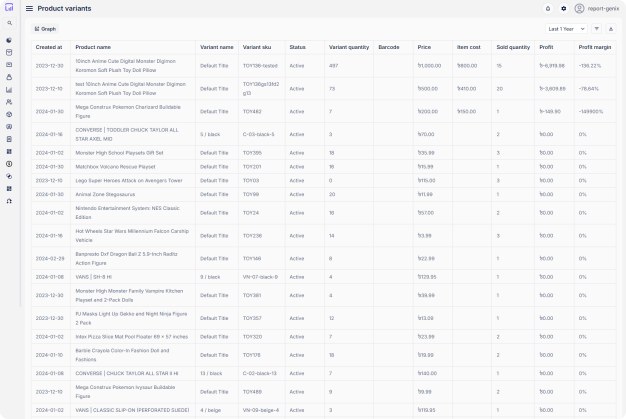The height and width of the screenshot is (419, 626).
Task: Click the Report Genix logo icon
Action: pos(9,7)
